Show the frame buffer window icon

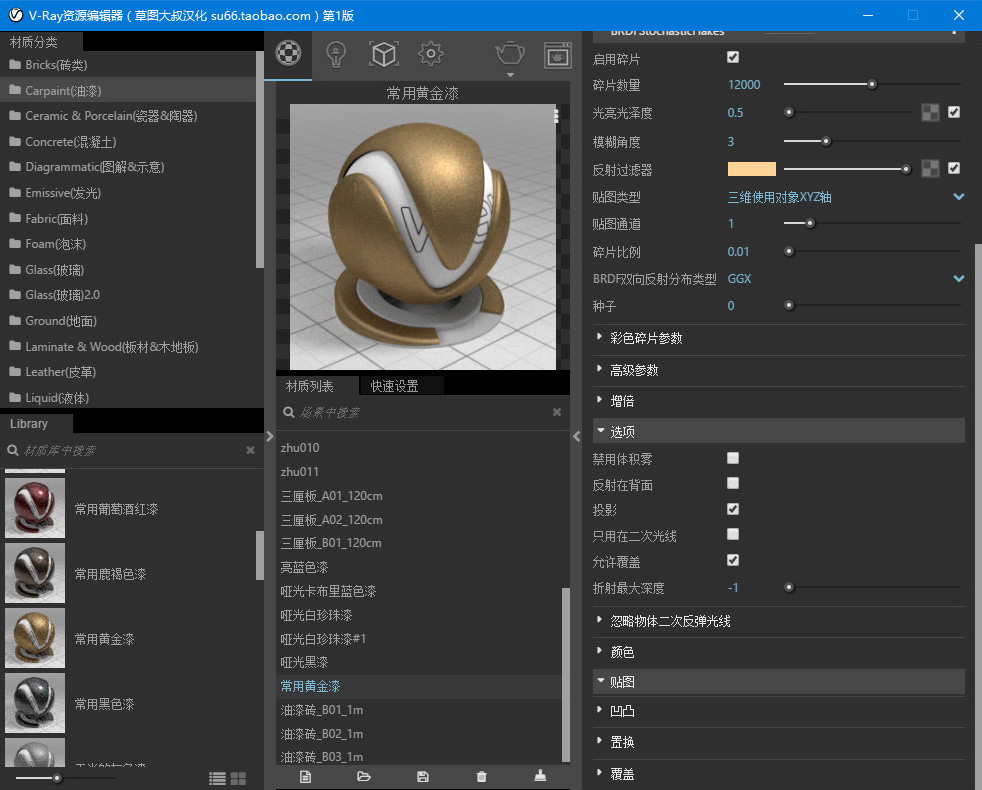[x=558, y=55]
